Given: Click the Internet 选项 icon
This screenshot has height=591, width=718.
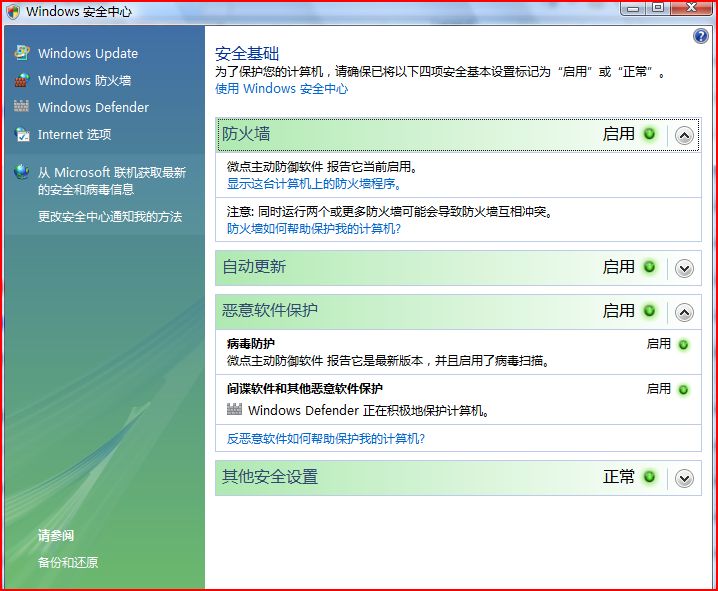Looking at the screenshot, I should pyautogui.click(x=22, y=134).
